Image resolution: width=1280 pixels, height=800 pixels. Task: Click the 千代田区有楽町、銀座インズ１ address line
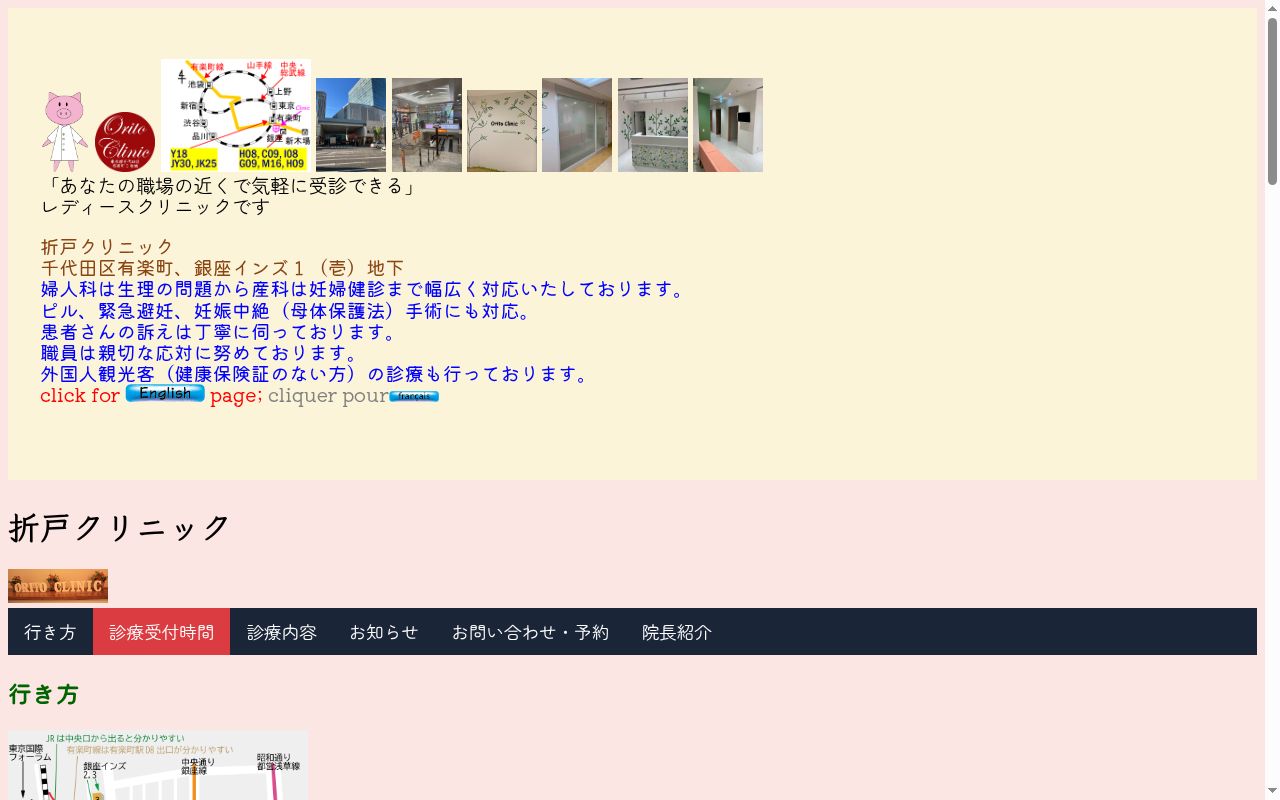tap(223, 268)
